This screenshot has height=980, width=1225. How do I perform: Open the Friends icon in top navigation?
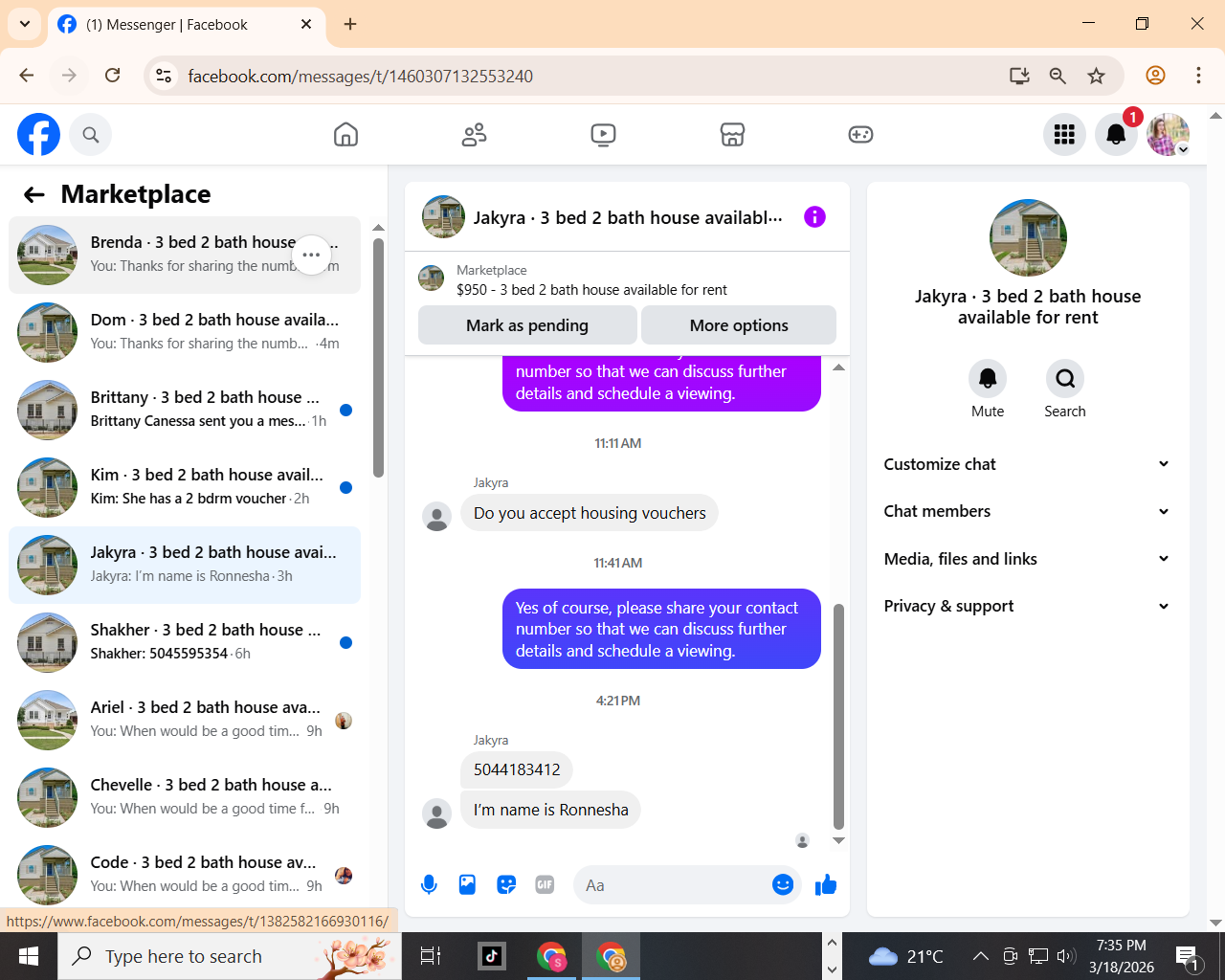click(474, 135)
